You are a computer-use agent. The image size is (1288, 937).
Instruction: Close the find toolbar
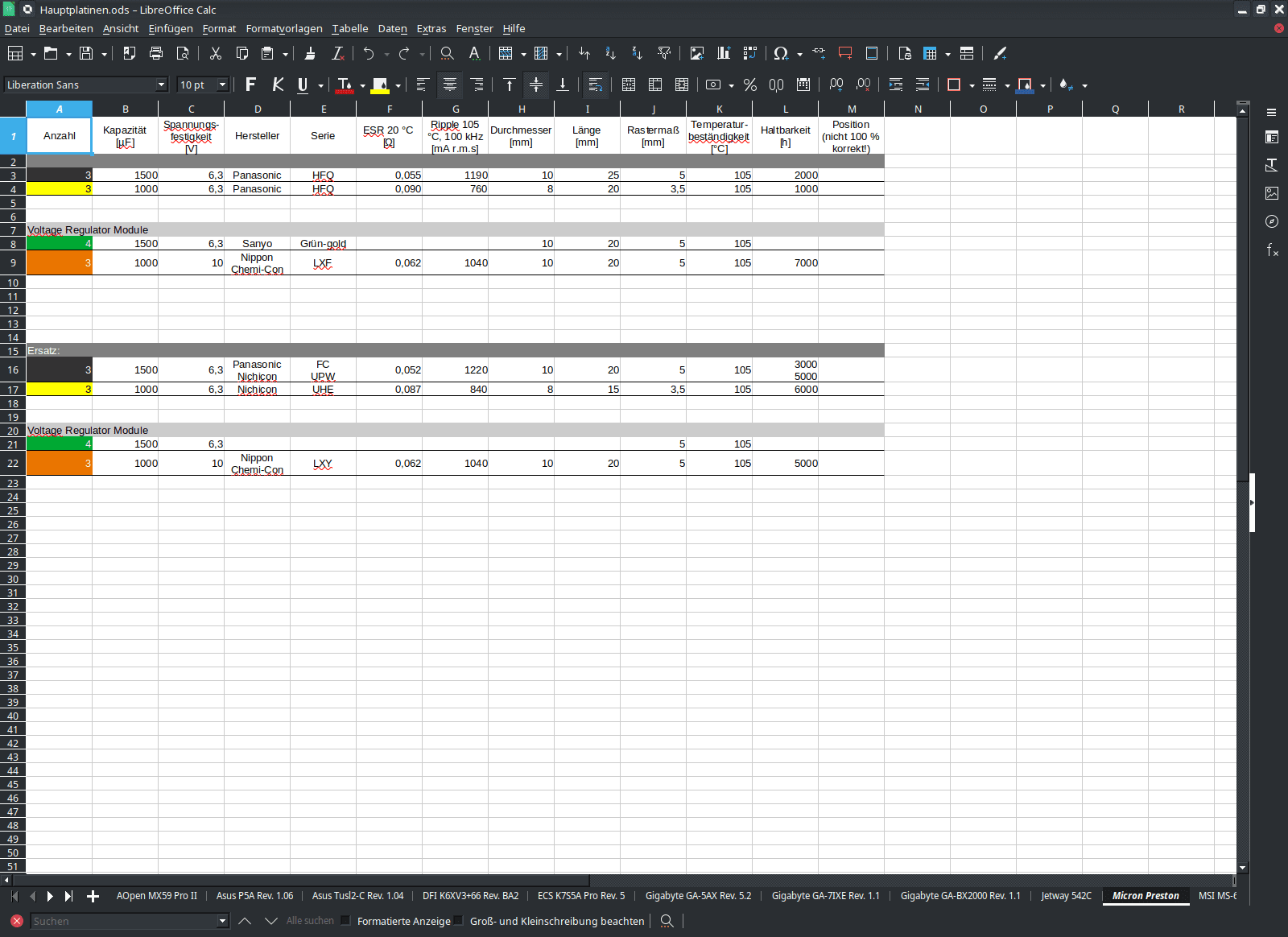[16, 920]
